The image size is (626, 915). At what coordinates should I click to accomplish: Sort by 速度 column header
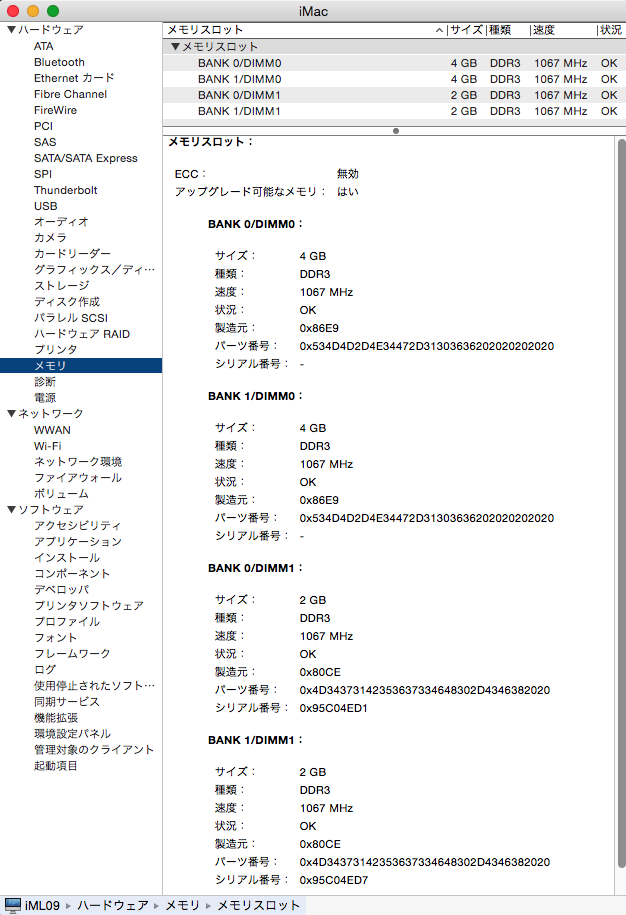pos(564,30)
